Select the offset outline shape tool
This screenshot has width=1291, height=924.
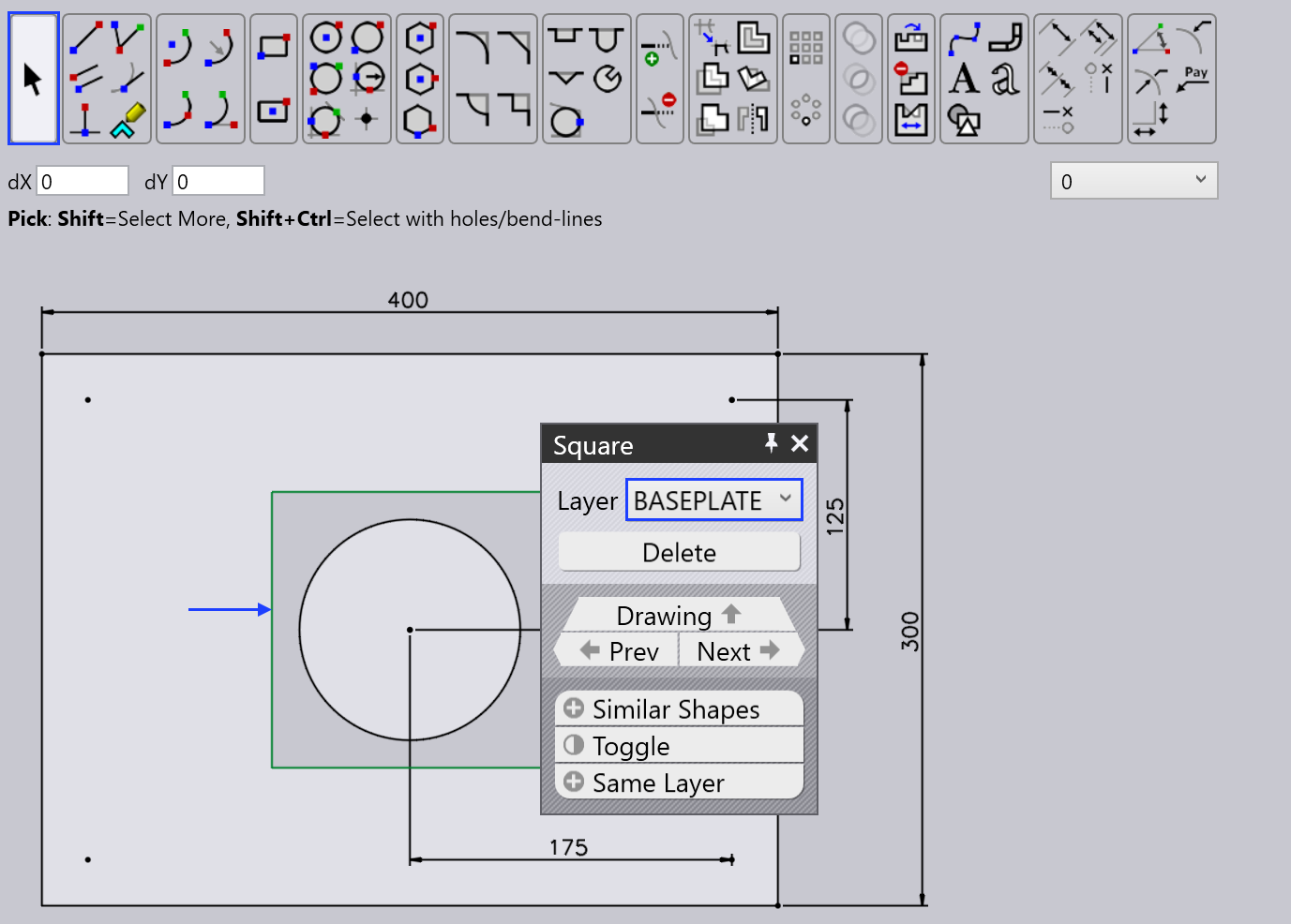tap(753, 37)
